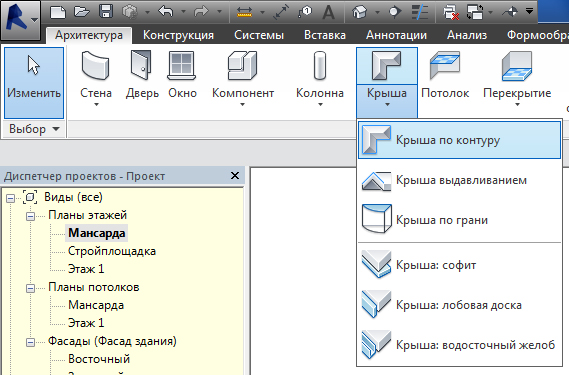Switch to the Системы ribbon tab
The width and height of the screenshot is (569, 375).
(259, 35)
